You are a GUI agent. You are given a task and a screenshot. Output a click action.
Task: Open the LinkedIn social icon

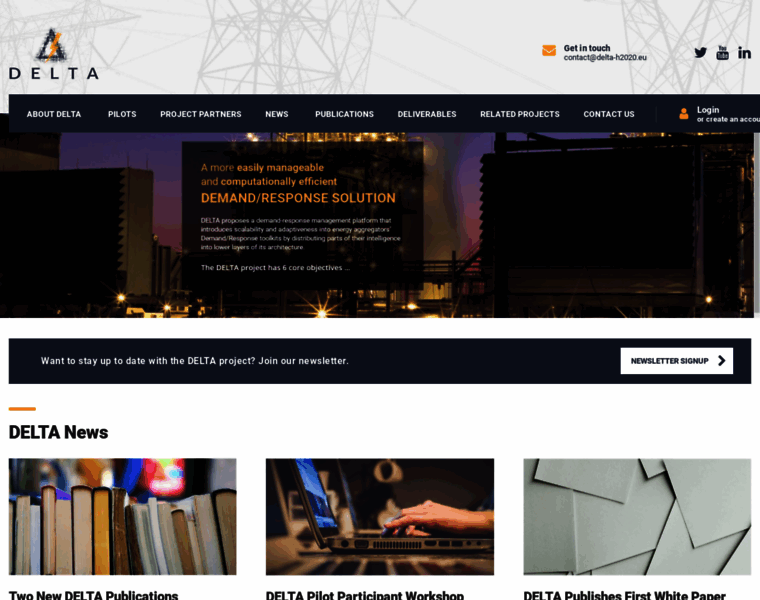click(x=744, y=52)
